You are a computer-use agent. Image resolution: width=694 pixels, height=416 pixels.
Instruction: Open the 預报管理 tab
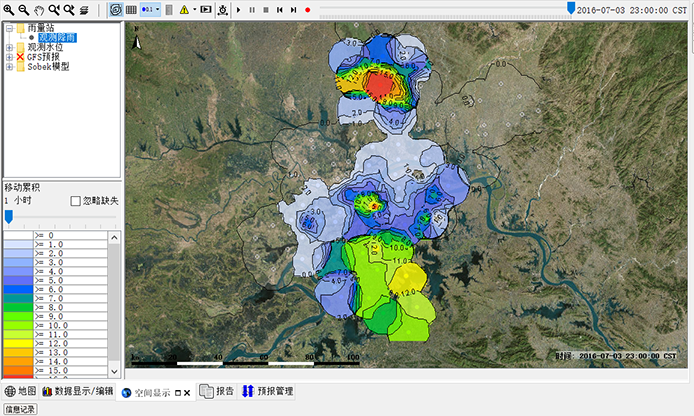click(267, 391)
